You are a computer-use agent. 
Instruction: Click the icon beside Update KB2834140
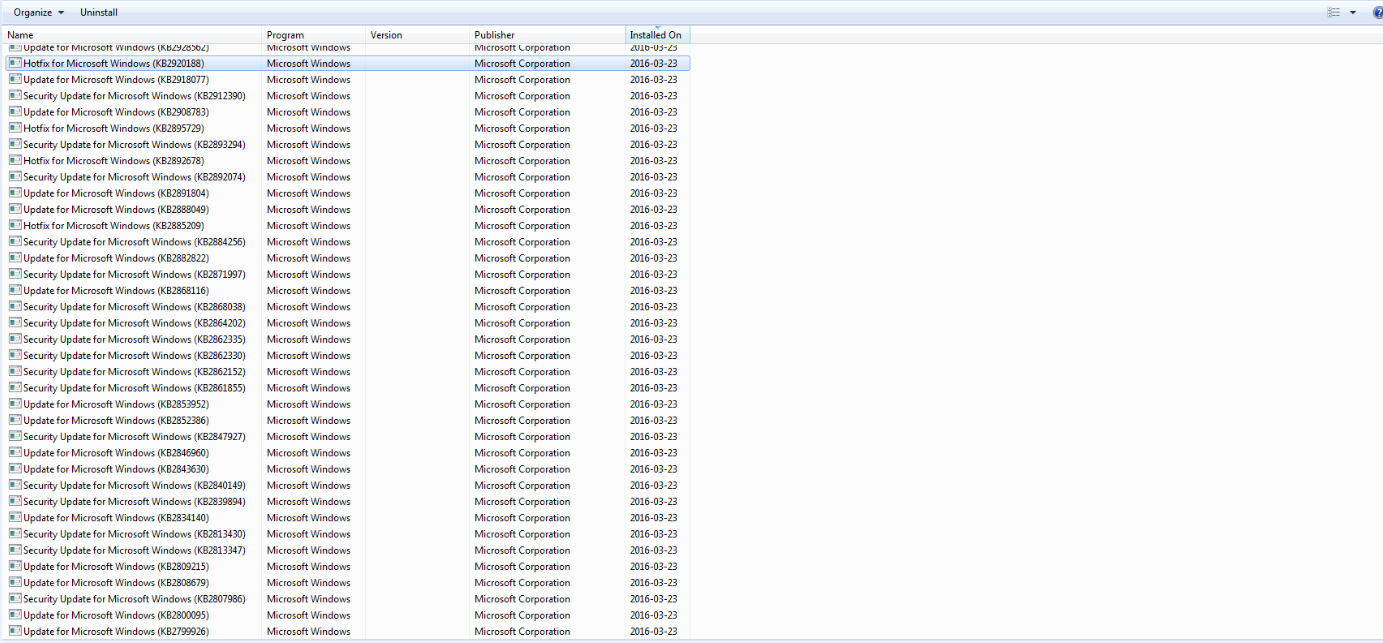[14, 517]
